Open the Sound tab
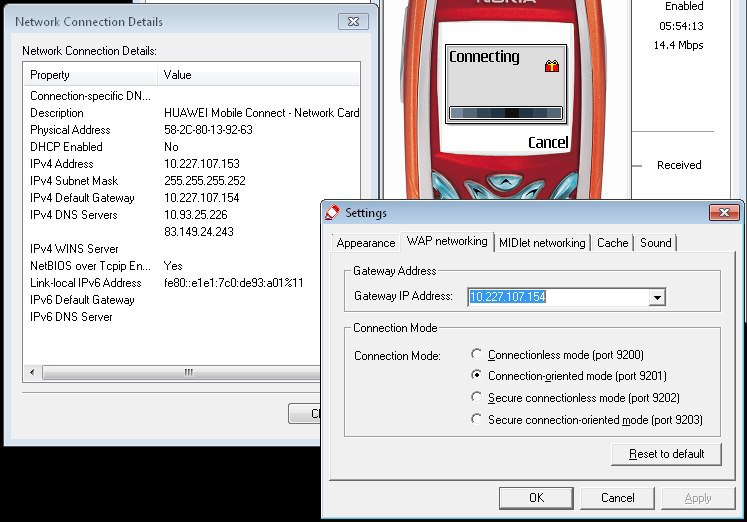Viewport: 747px width, 522px height. point(656,243)
